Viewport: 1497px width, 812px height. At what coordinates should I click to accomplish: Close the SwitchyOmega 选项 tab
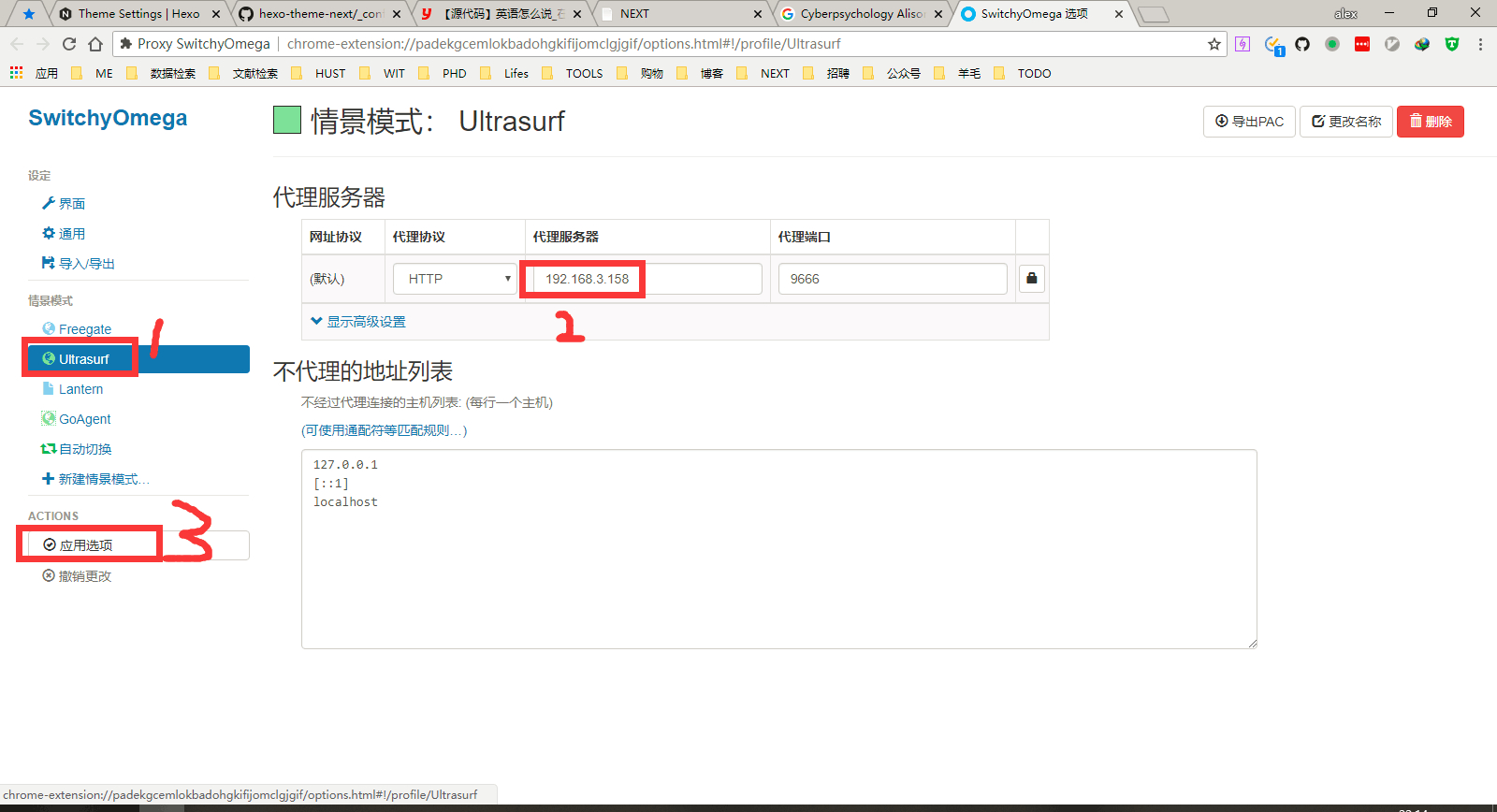[x=1119, y=14]
